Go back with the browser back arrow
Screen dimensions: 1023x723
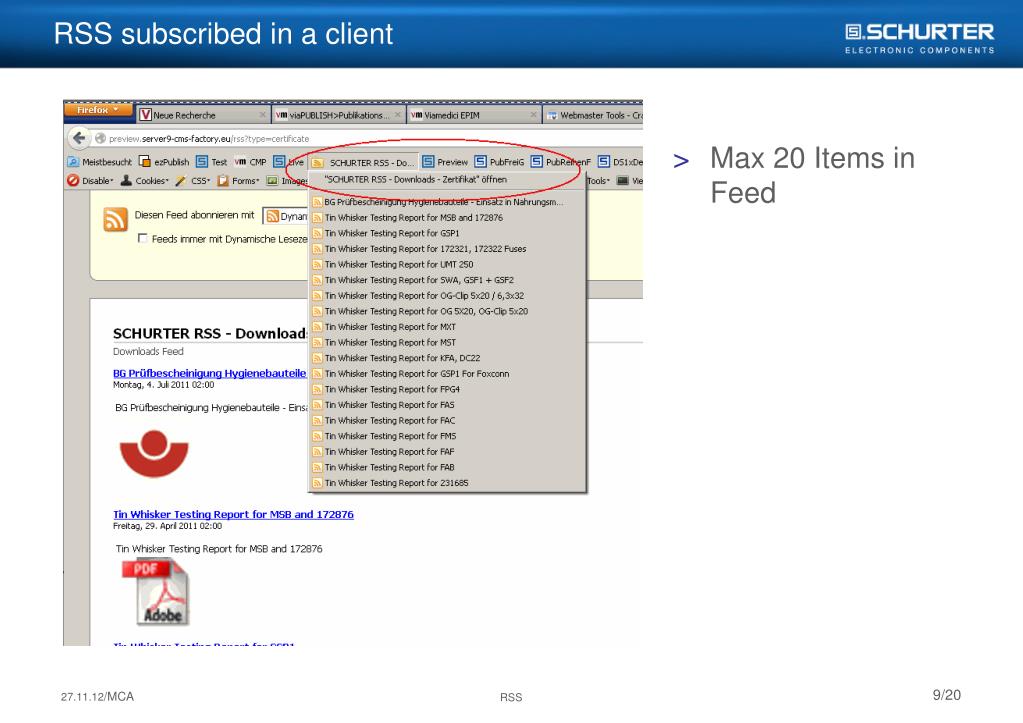point(79,138)
